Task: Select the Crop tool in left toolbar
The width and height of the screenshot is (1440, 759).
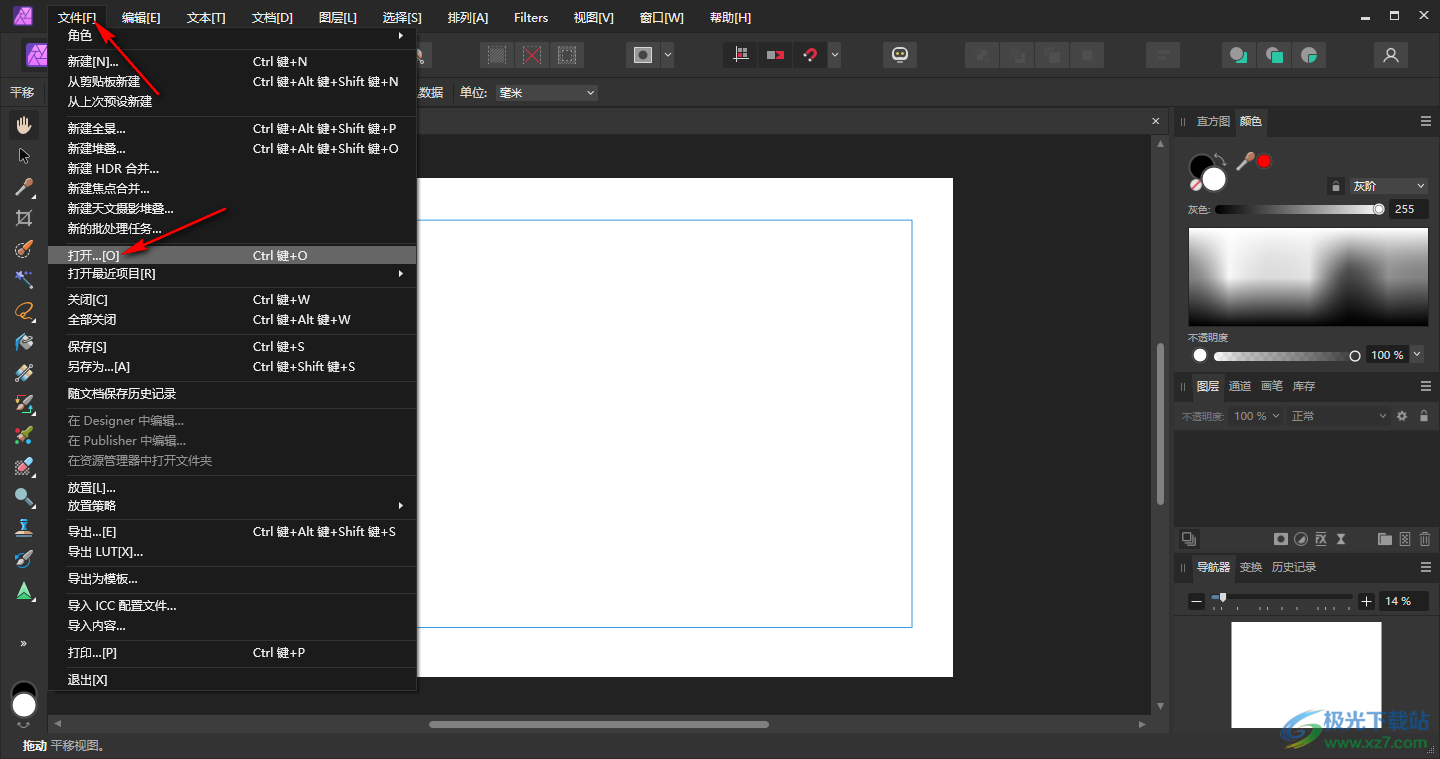Action: coord(24,218)
